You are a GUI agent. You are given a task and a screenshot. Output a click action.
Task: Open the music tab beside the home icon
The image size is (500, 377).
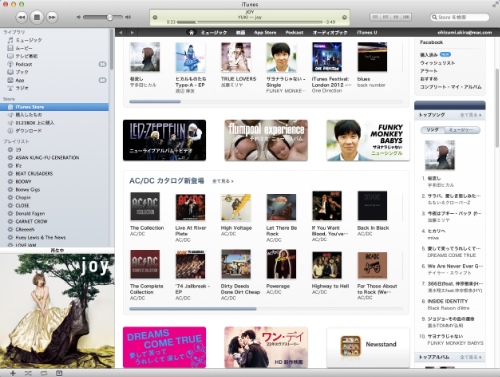point(214,32)
